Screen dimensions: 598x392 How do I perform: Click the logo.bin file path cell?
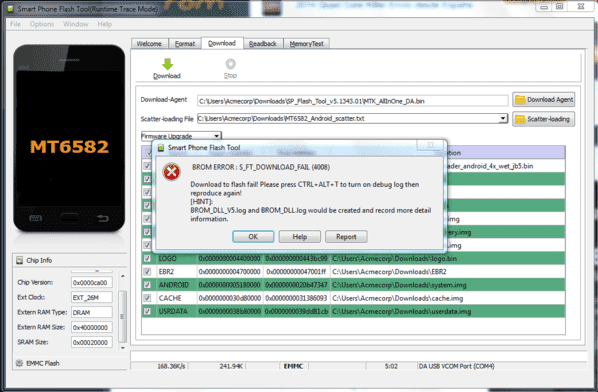(447, 259)
